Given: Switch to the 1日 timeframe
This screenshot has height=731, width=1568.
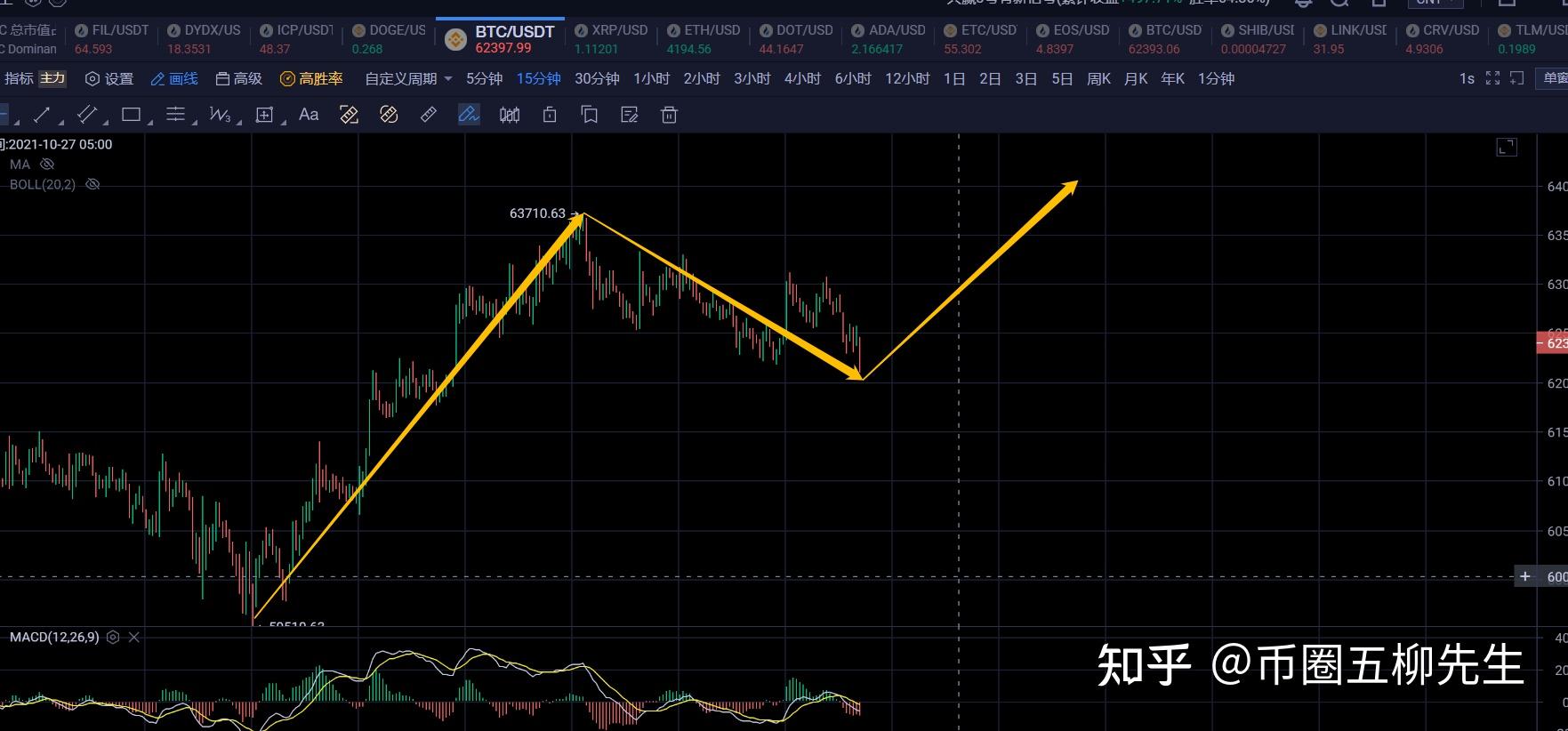Looking at the screenshot, I should coord(954,79).
